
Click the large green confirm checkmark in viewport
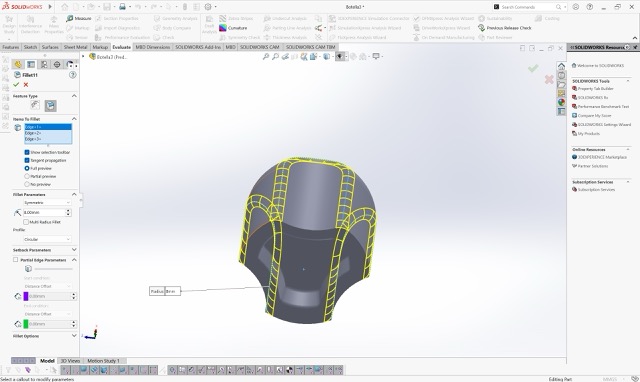point(533,68)
